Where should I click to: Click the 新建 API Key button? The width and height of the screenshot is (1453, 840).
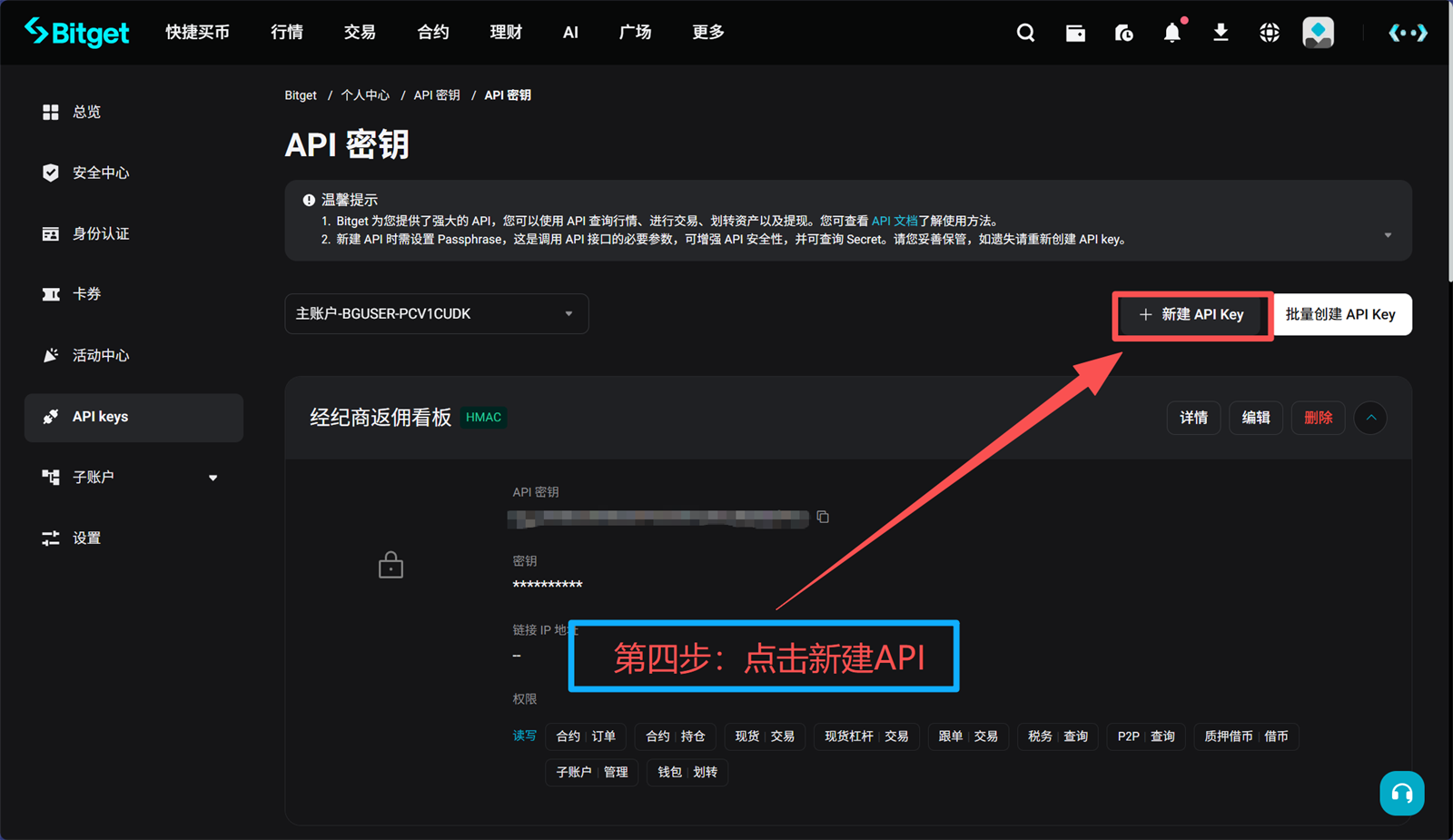[1192, 314]
